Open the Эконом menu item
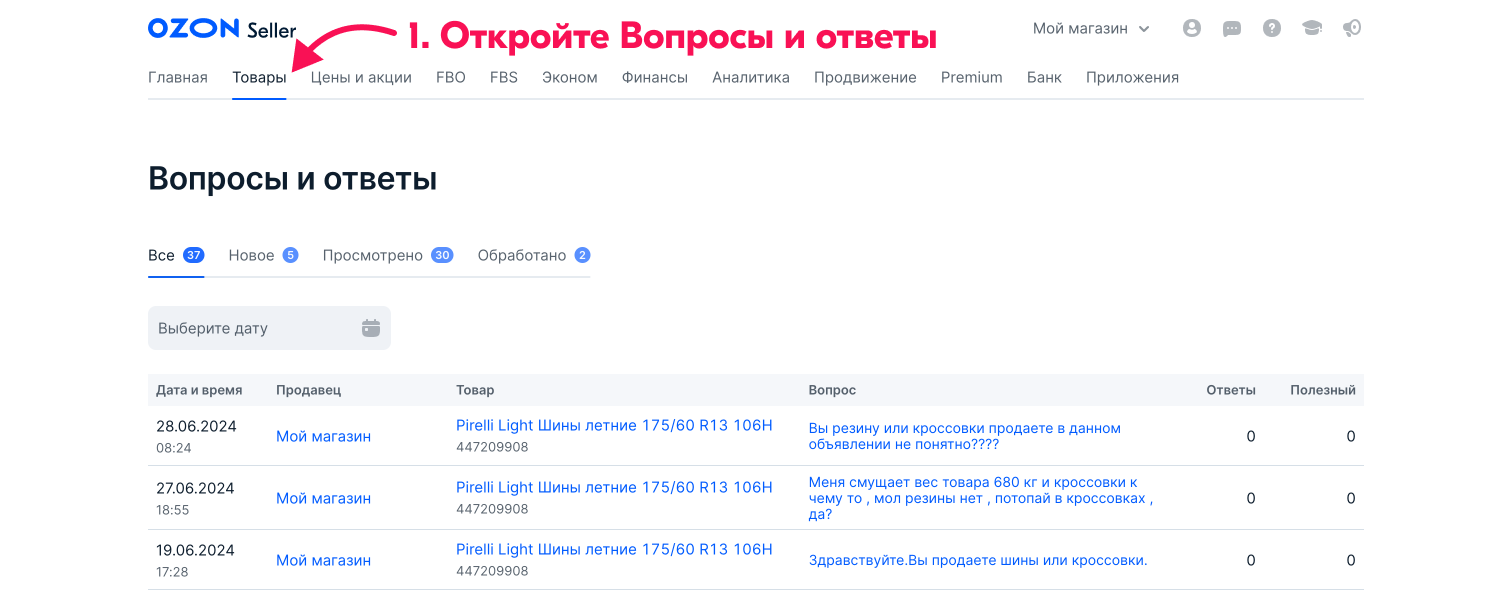This screenshot has height=600, width=1512. pos(570,77)
